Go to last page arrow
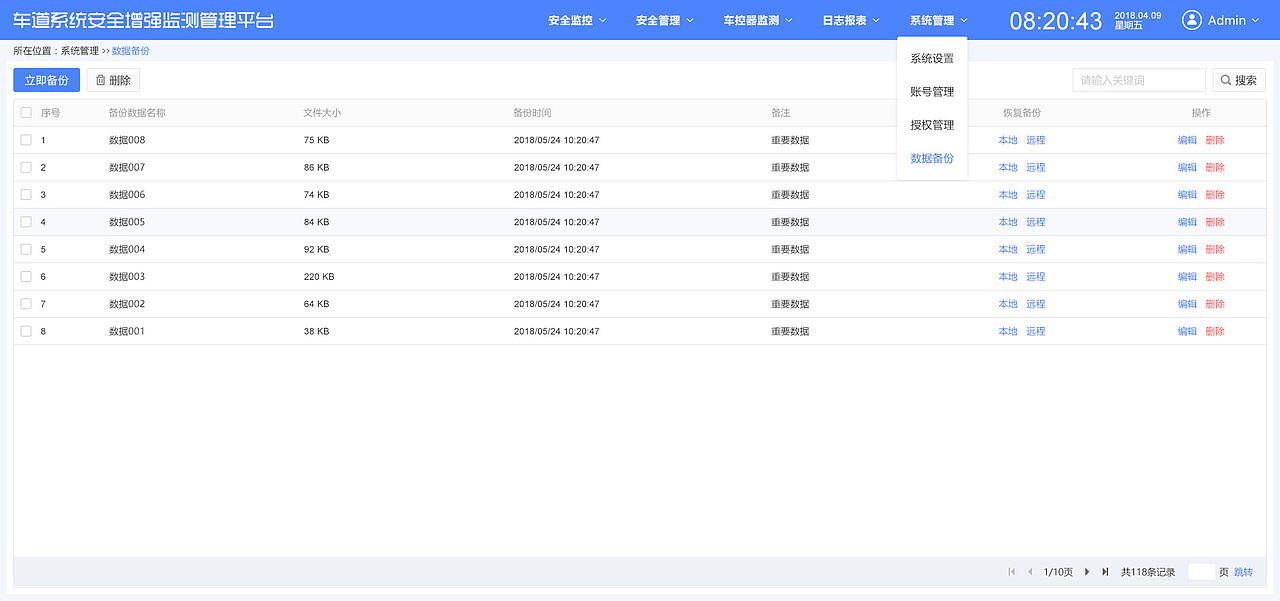Screen dimensions: 1280x601 click(1105, 572)
